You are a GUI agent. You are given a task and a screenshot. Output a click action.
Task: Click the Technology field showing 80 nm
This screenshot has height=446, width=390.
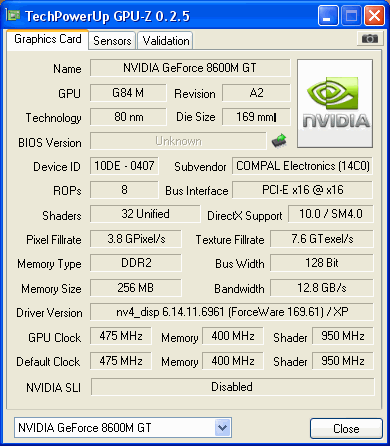128,117
